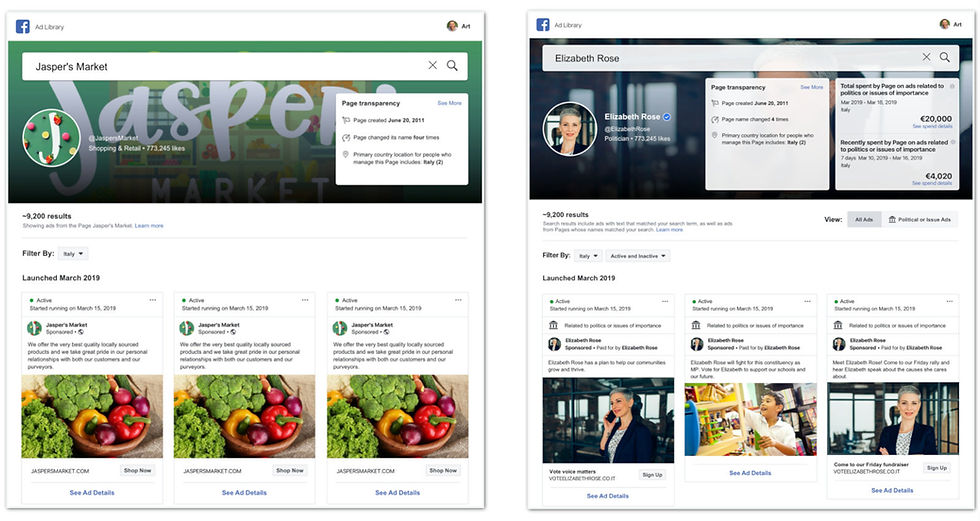Open Active and Inactive filter dropdown
980x521 pixels.
click(x=638, y=256)
